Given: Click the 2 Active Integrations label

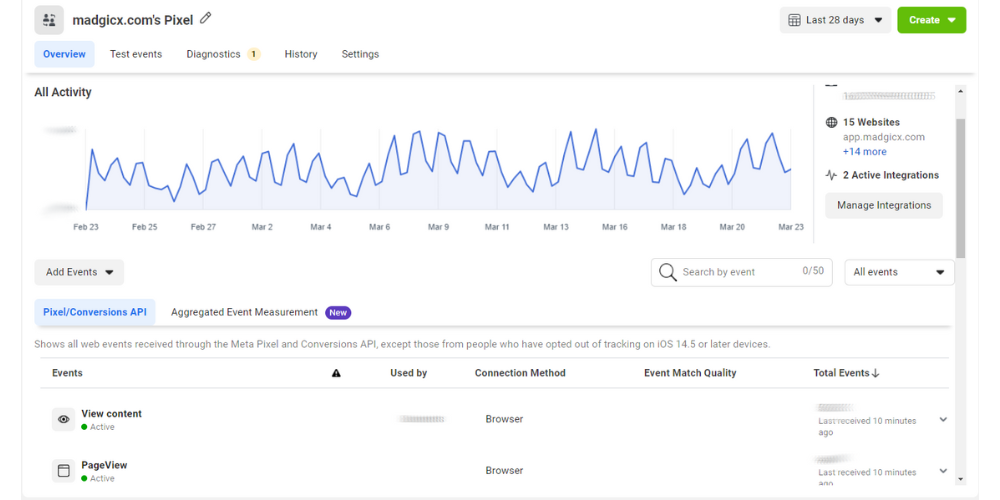Looking at the screenshot, I should point(891,175).
